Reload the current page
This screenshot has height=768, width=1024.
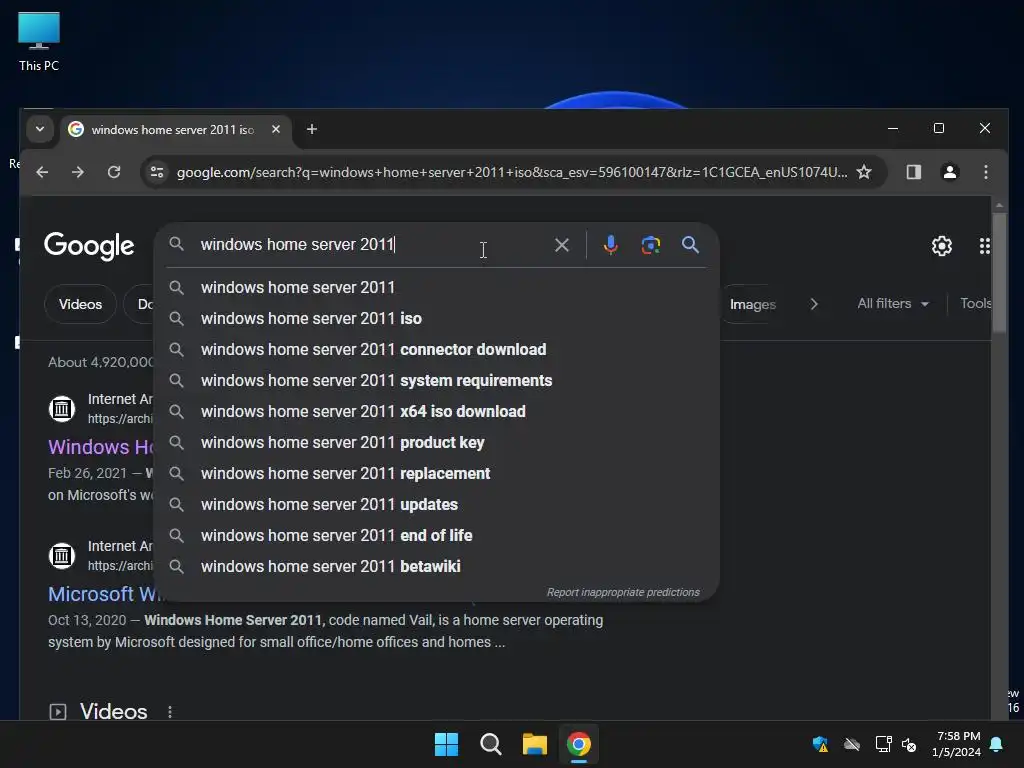point(114,172)
